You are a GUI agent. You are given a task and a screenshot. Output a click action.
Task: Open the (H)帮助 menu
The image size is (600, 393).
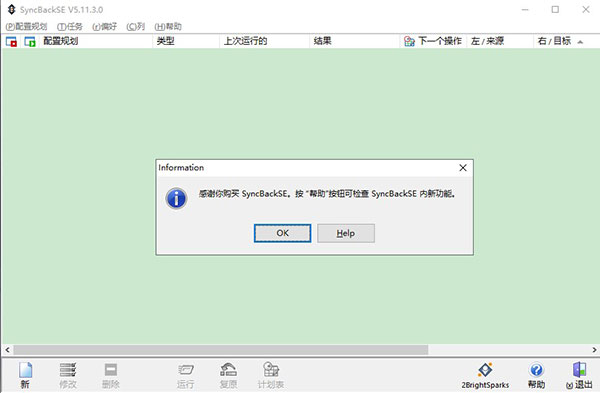pos(168,26)
